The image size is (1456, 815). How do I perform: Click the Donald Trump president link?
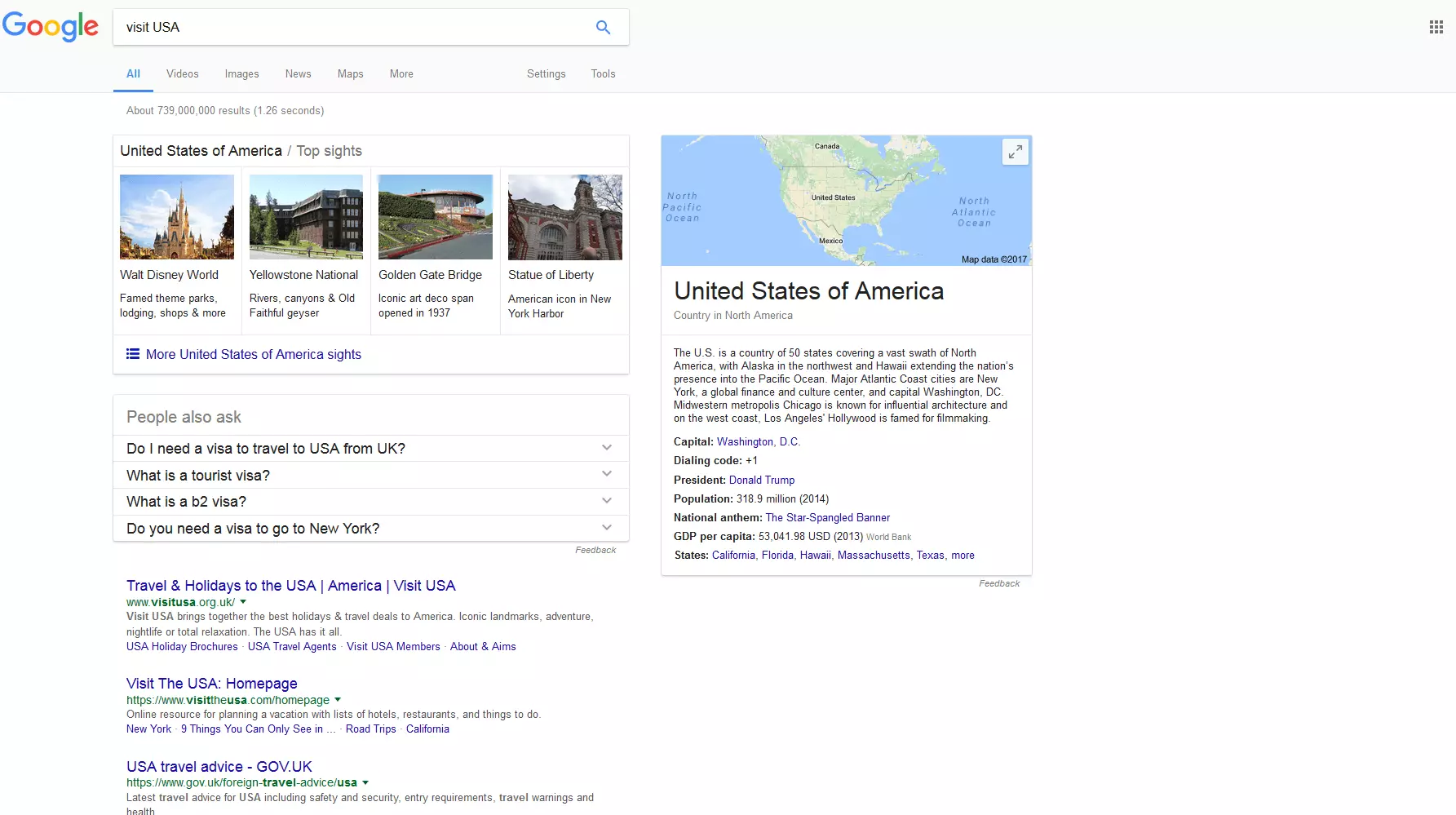click(762, 480)
